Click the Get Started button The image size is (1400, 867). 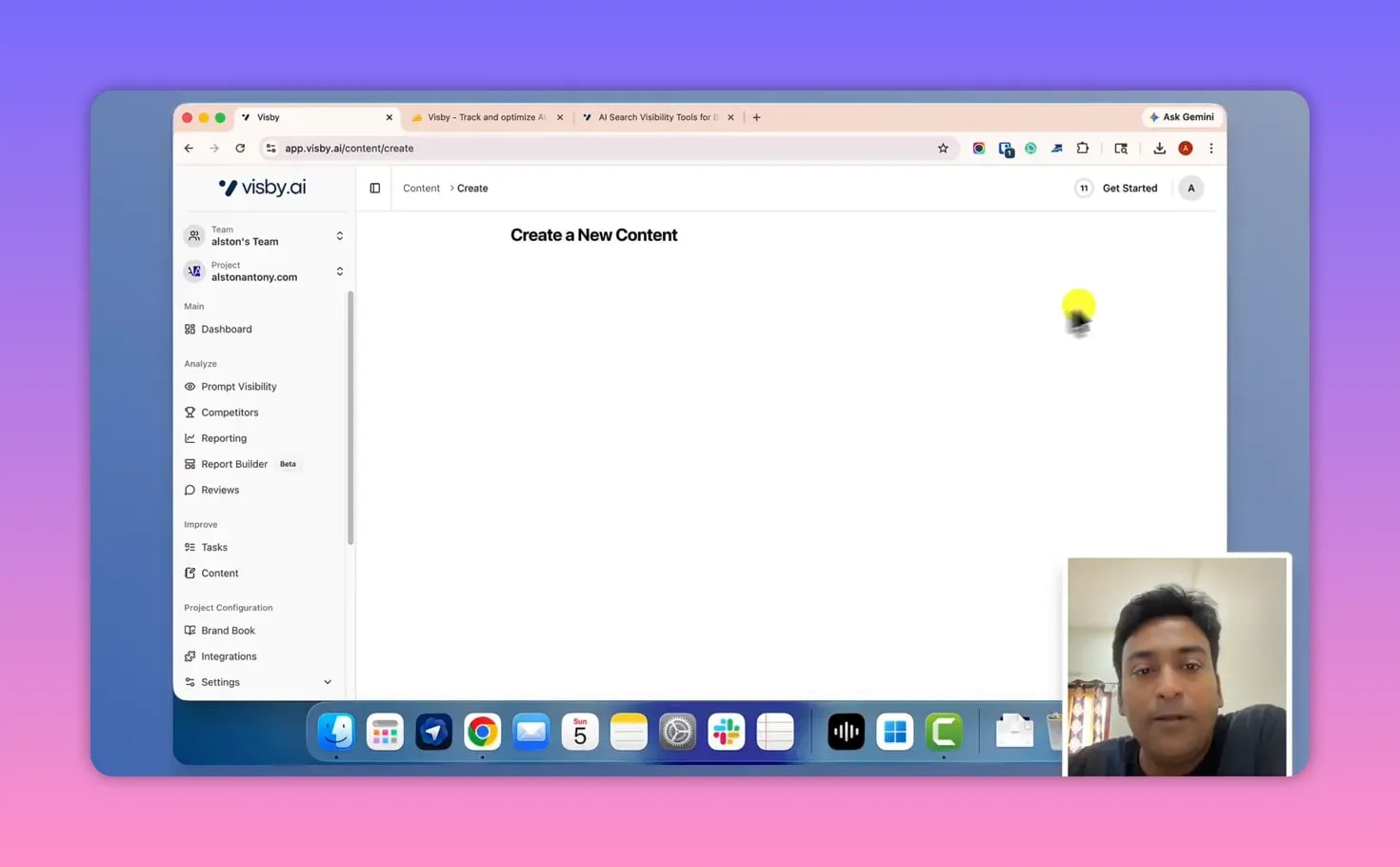pos(1129,189)
